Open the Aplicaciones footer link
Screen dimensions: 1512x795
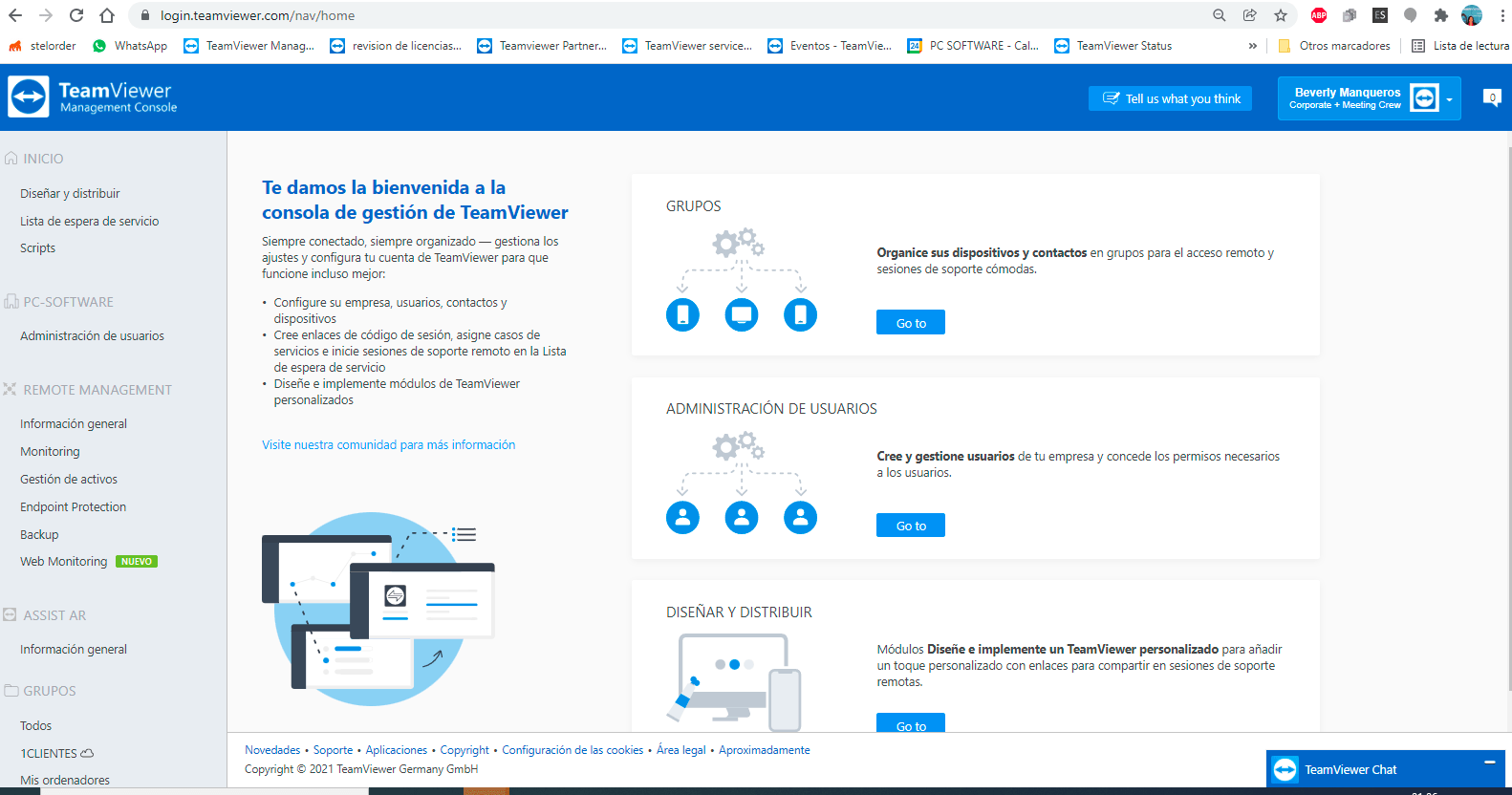click(x=397, y=750)
